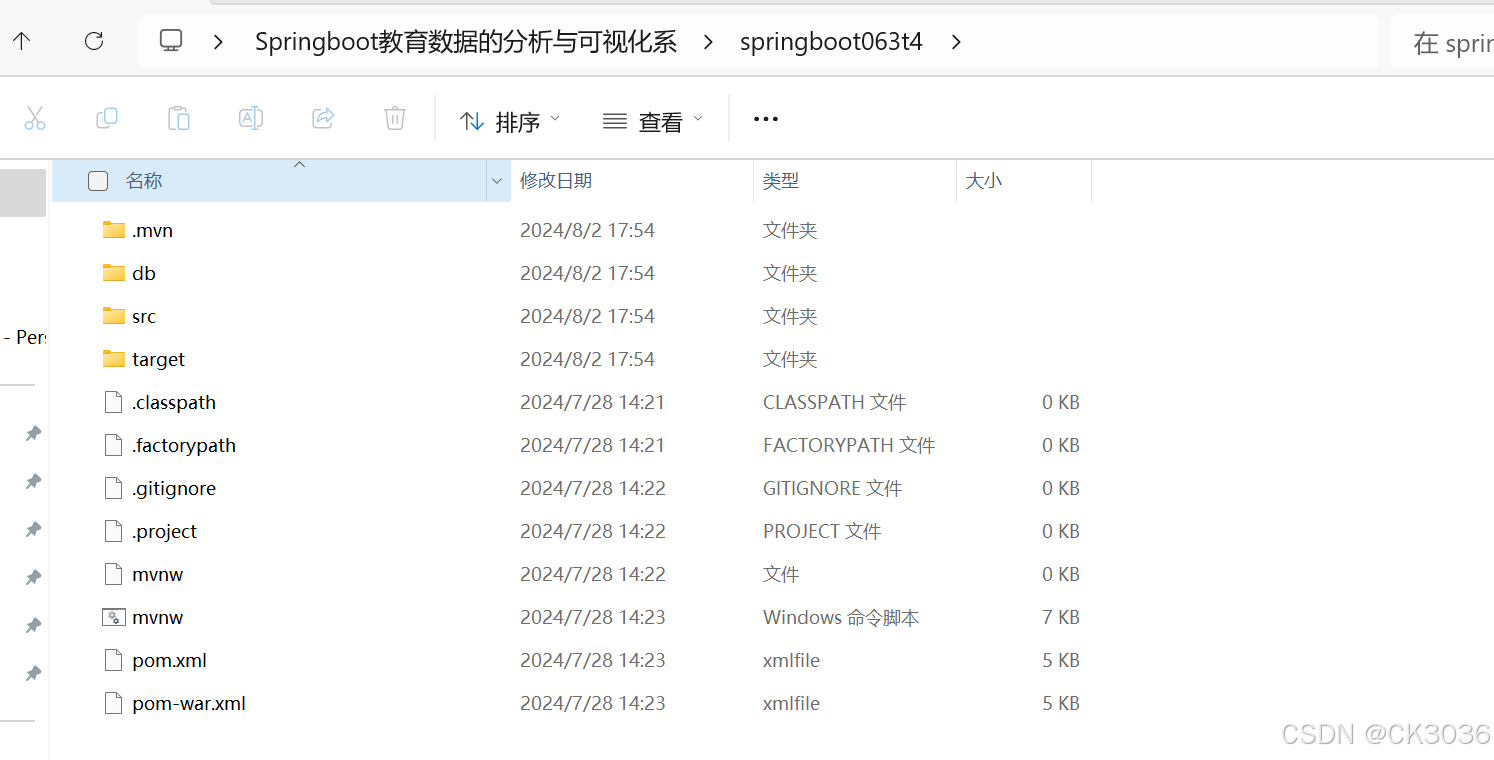This screenshot has height=760, width=1494.
Task: Click the Share icon in the toolbar
Action: (x=322, y=118)
